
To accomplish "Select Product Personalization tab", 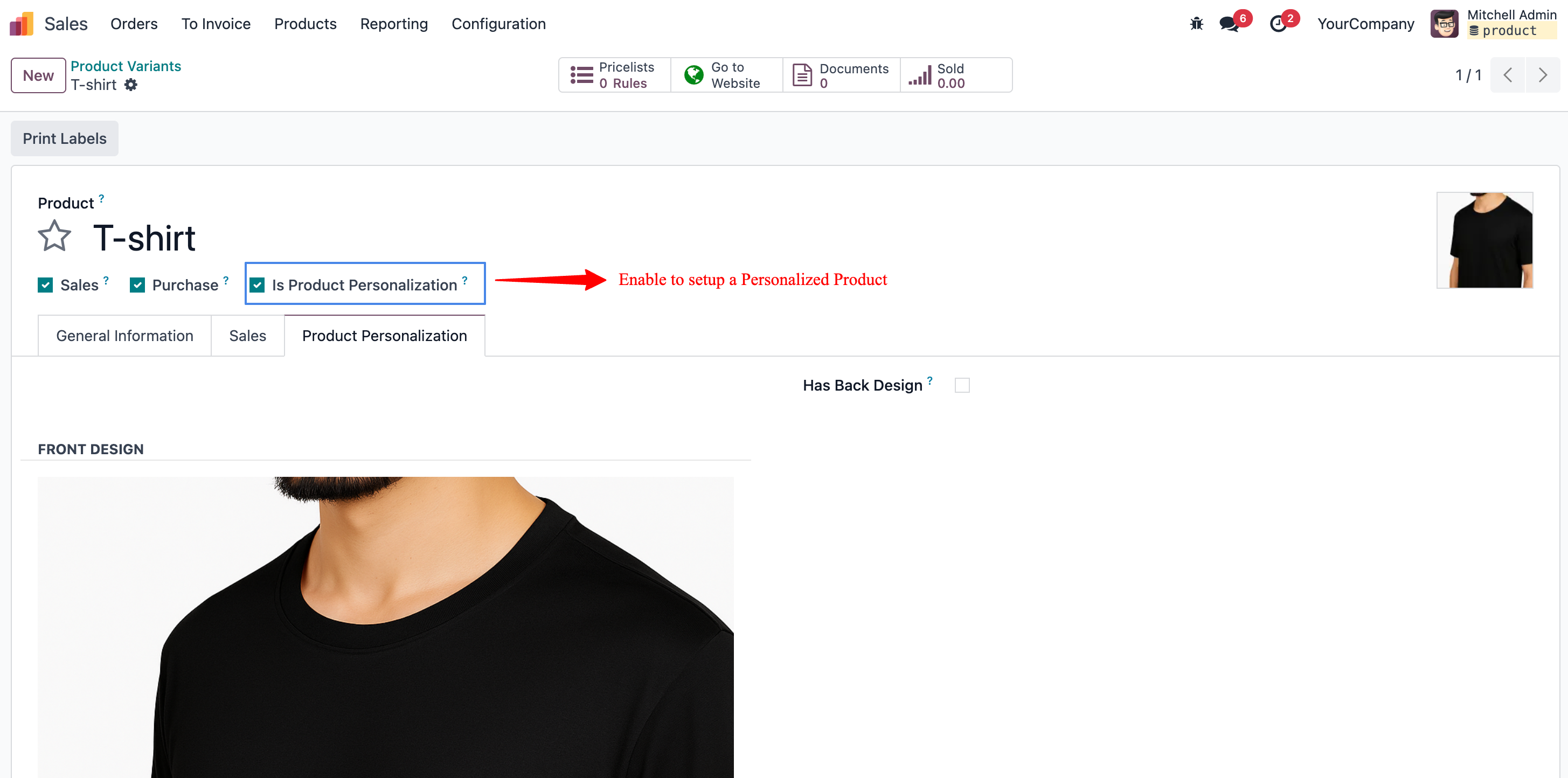I will click(384, 336).
